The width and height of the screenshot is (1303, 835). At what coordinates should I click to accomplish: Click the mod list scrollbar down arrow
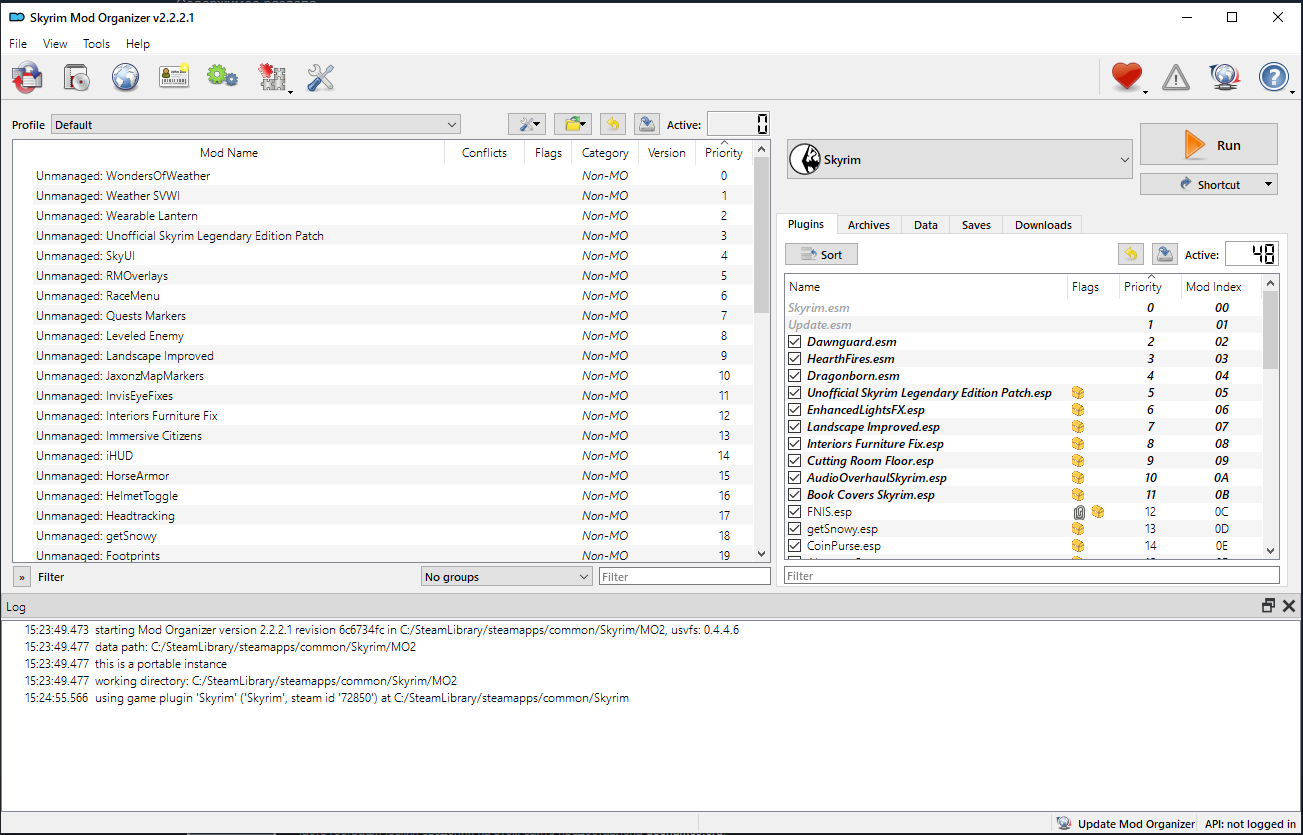tap(761, 554)
